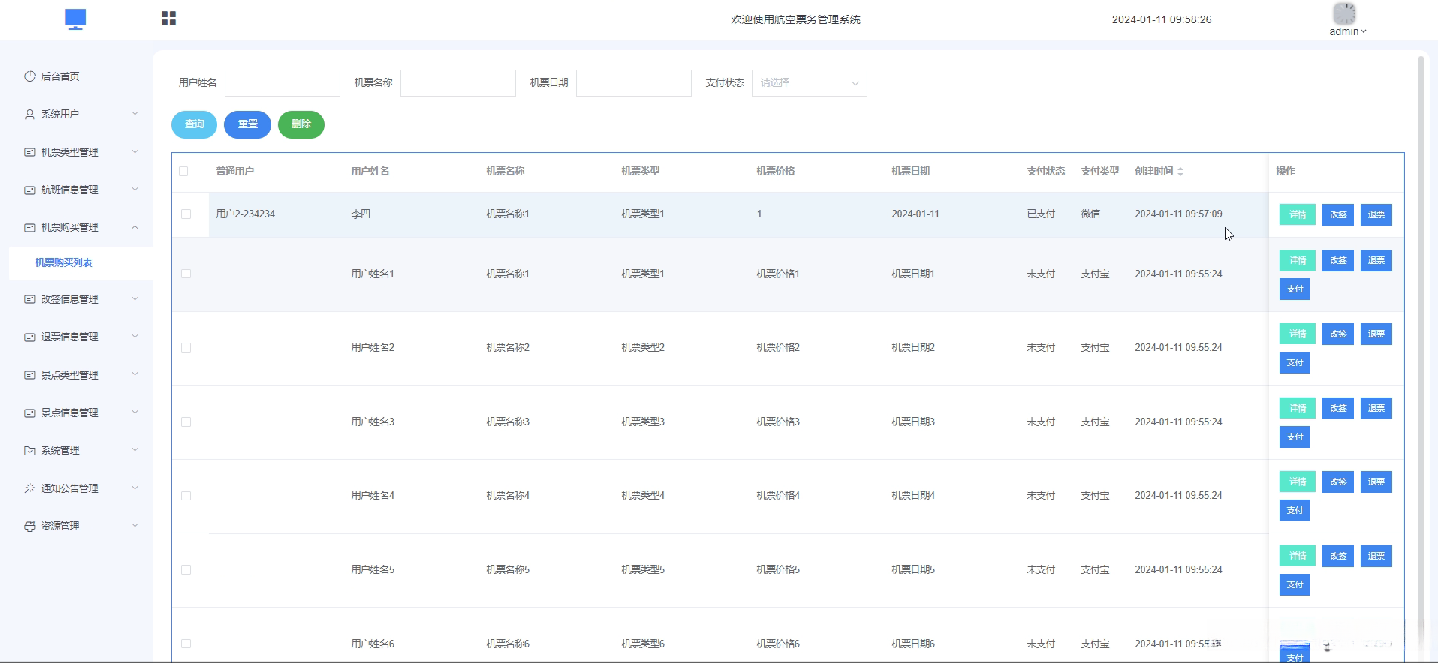Expand the 景点类型管理 menu chevron
Image resolution: width=1438 pixels, height=663 pixels.
pyautogui.click(x=135, y=375)
